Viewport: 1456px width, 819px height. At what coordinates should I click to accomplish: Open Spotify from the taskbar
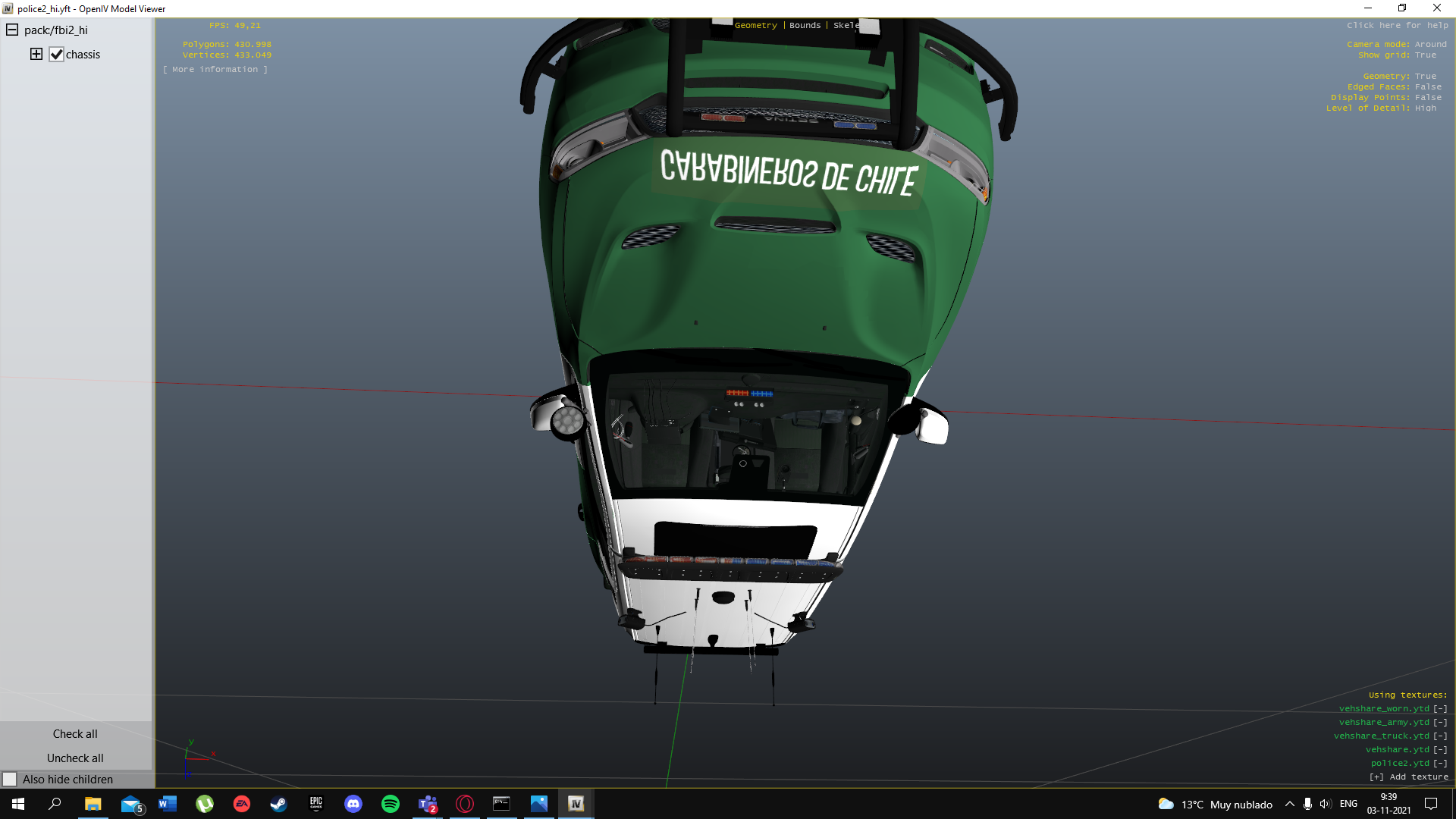click(x=391, y=804)
